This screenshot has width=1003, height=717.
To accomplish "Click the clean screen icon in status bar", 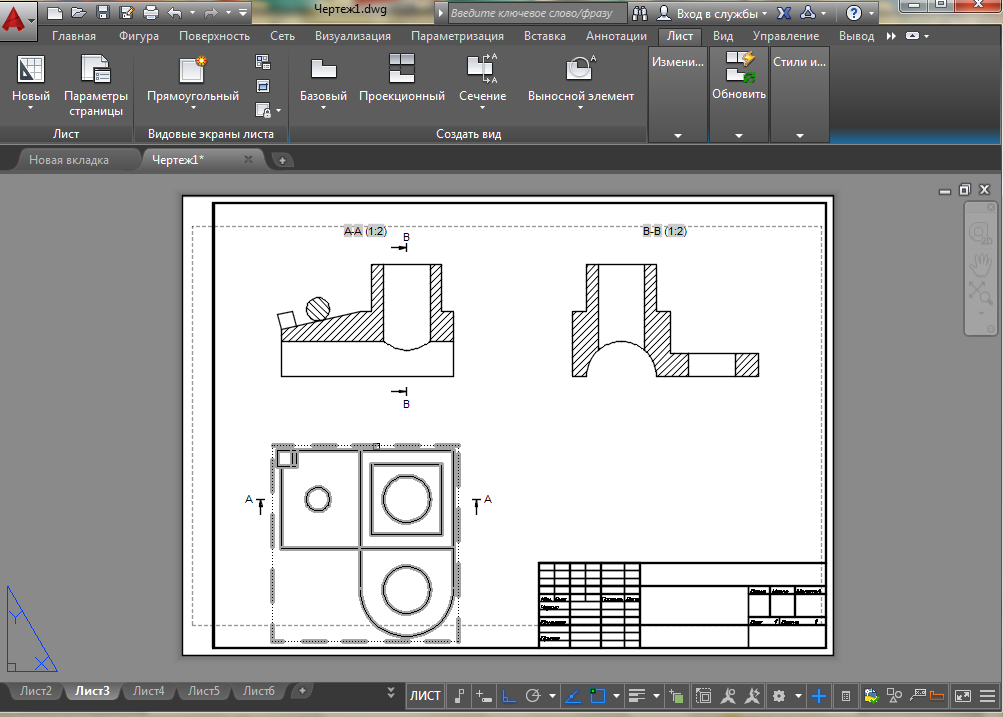I will (x=963, y=696).
